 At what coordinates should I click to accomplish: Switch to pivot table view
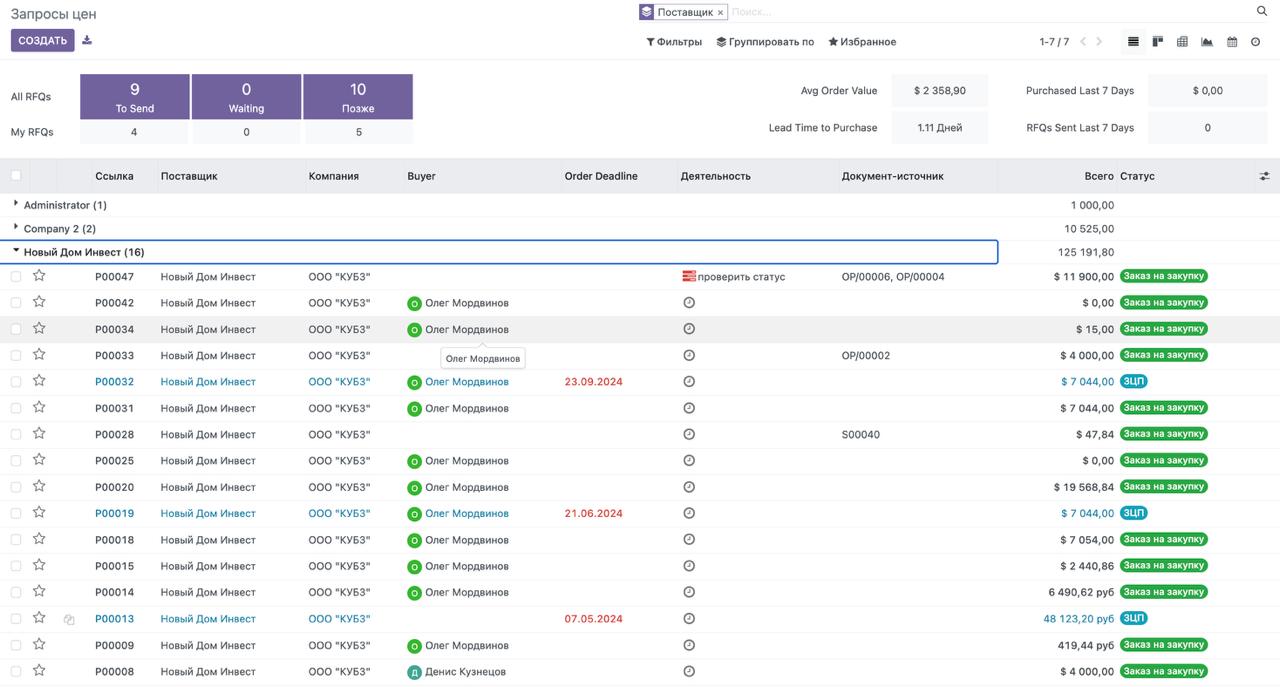coord(1182,42)
